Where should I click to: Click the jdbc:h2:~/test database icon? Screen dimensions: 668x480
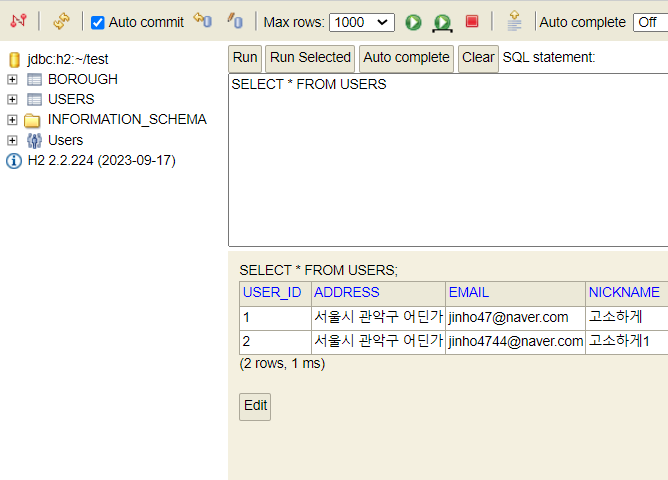point(14,60)
